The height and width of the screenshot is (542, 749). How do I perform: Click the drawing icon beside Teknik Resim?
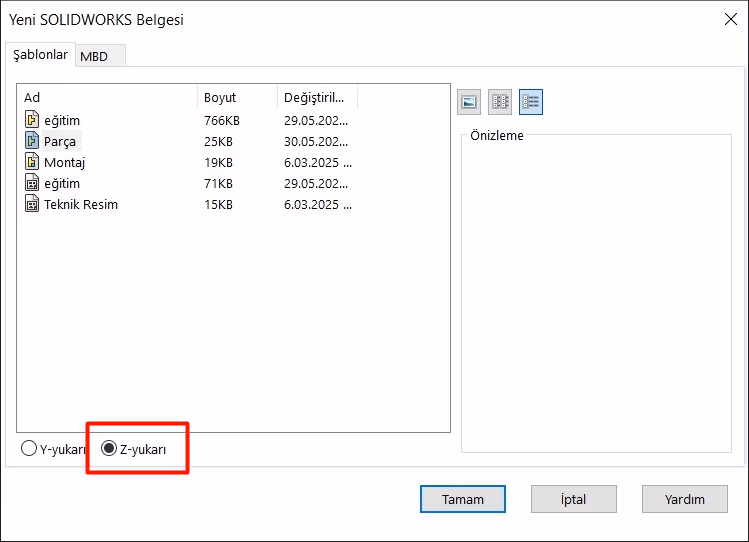pos(32,204)
